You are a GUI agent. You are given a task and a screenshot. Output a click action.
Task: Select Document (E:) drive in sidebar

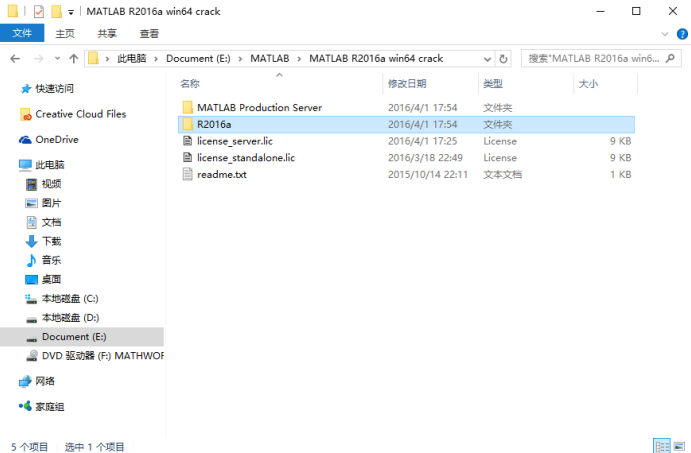(x=82, y=337)
